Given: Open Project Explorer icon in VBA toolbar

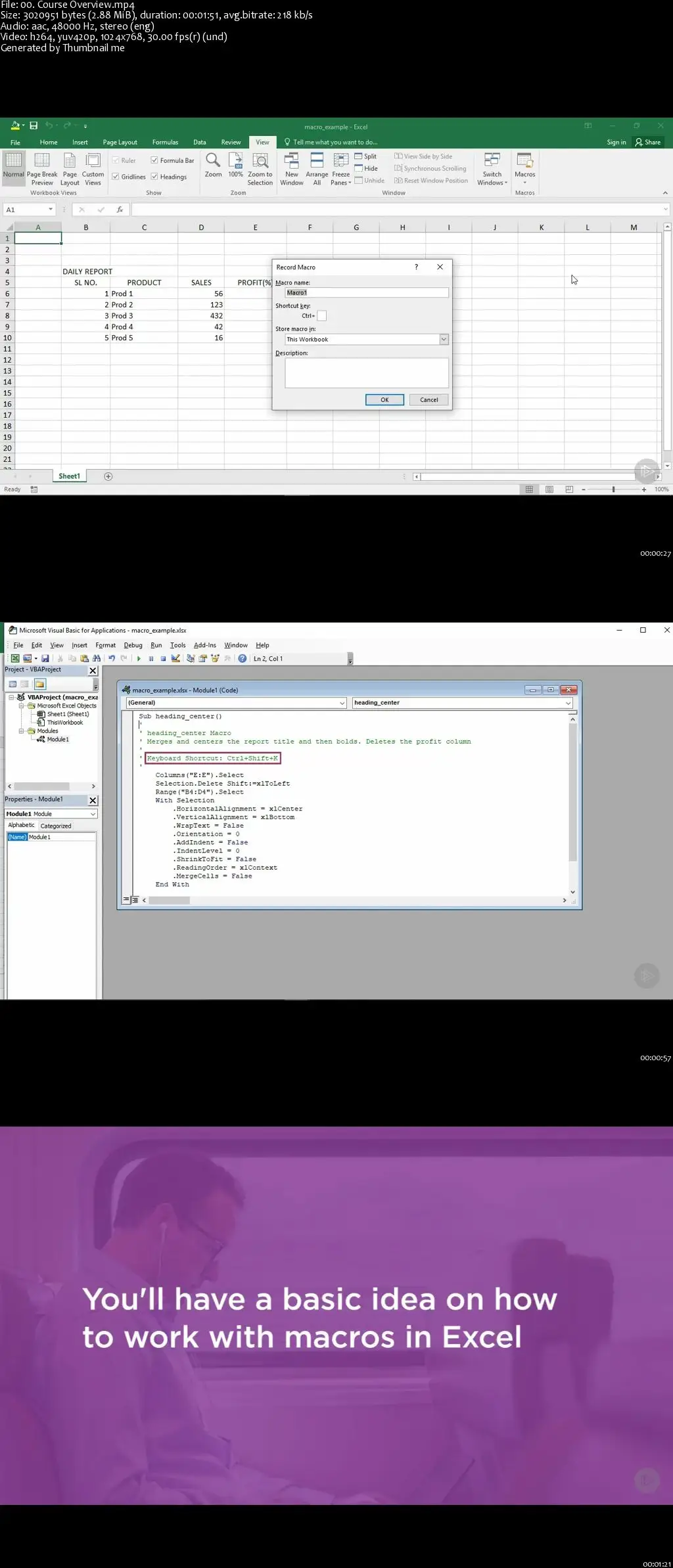Looking at the screenshot, I should click(x=191, y=658).
